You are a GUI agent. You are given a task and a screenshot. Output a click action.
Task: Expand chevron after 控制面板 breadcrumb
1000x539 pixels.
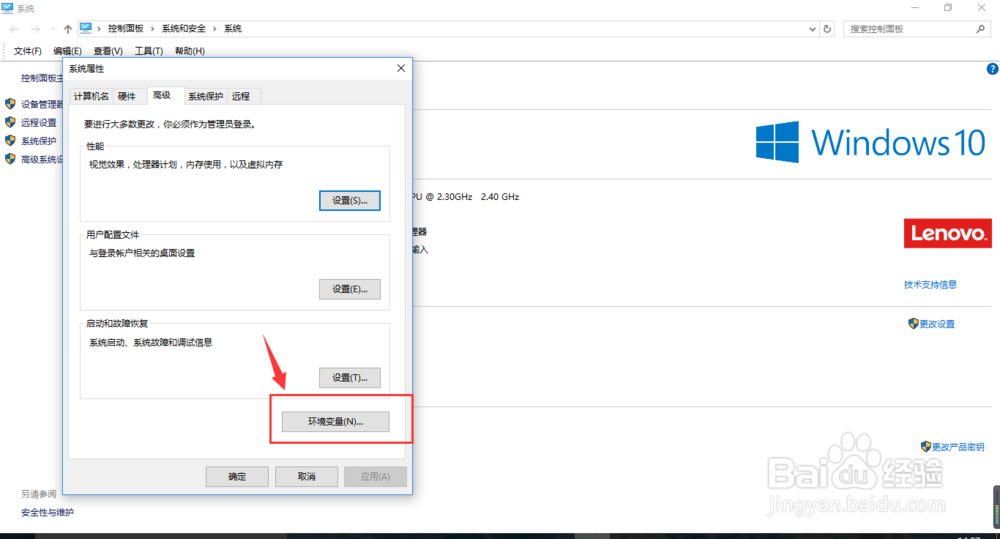coord(152,29)
